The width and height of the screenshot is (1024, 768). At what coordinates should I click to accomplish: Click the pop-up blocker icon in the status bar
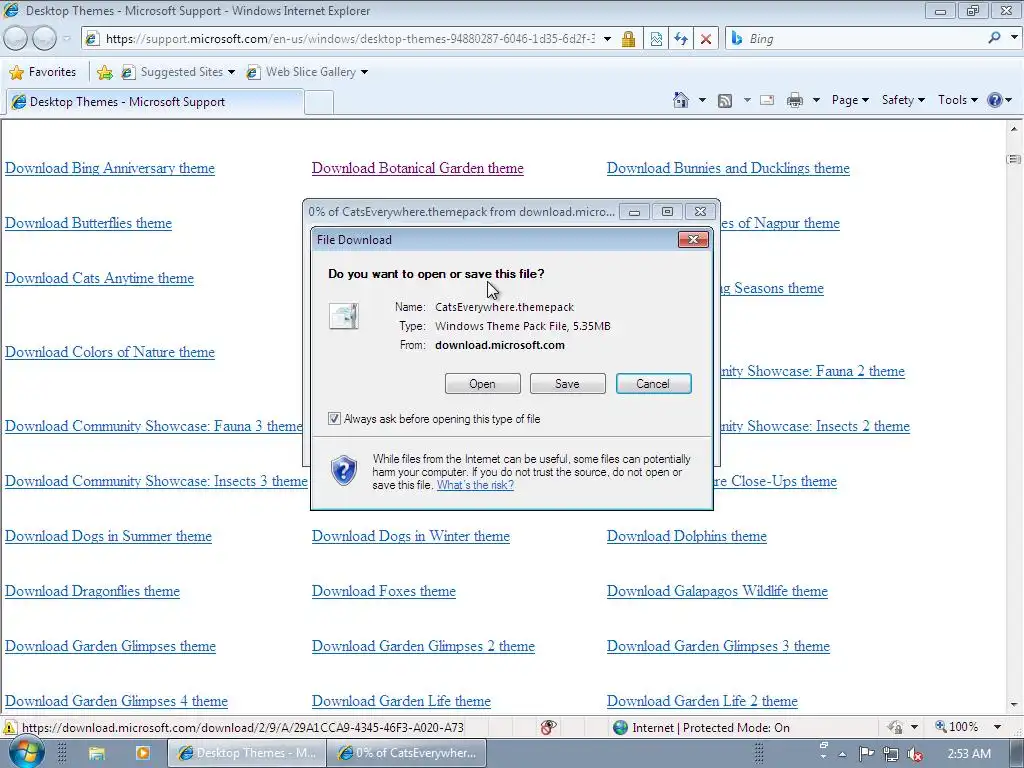coord(548,727)
